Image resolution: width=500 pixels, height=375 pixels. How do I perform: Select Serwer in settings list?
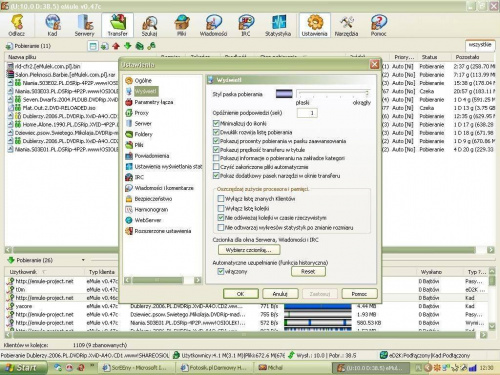click(138, 124)
